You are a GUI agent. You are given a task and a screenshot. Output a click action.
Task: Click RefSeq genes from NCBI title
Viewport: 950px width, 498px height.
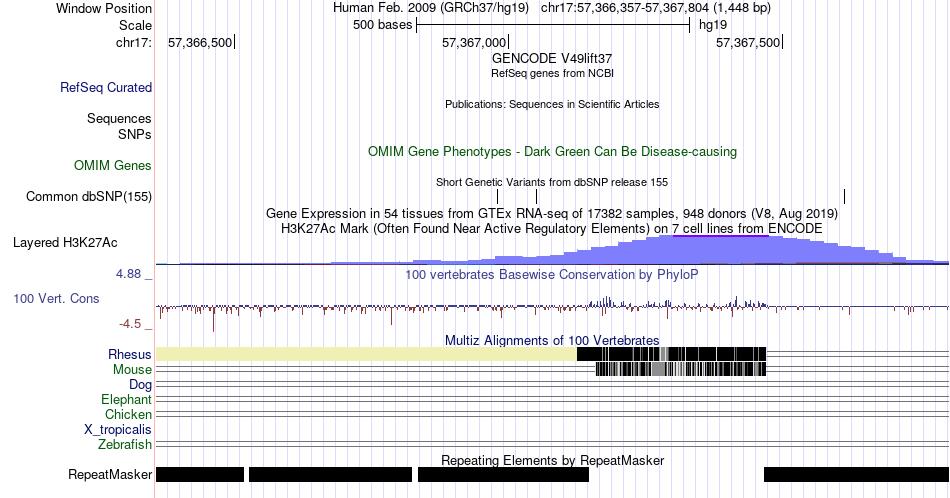552,73
